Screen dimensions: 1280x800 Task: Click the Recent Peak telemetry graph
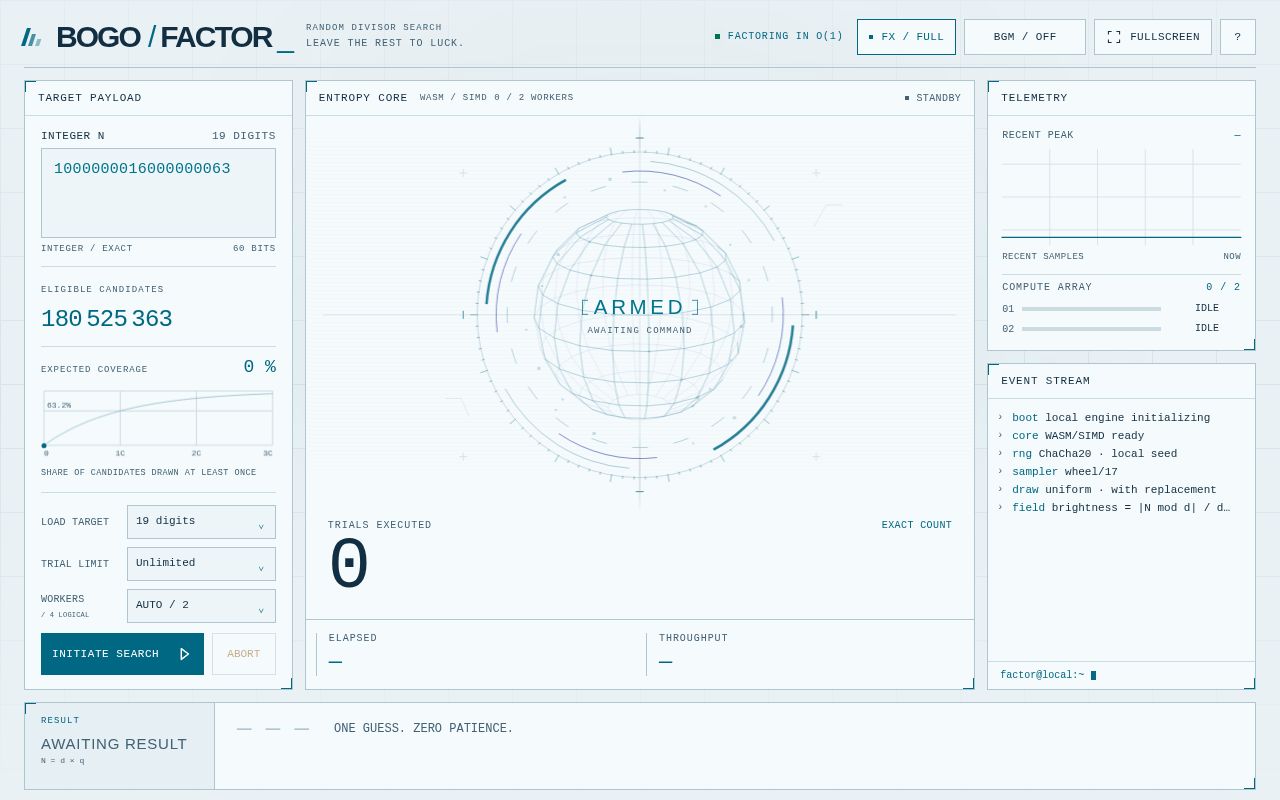[1121, 196]
